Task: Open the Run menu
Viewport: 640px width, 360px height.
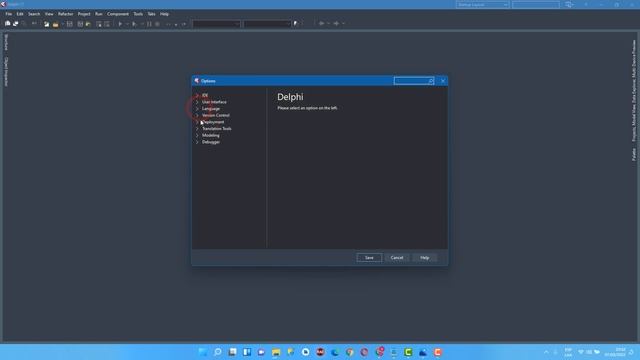Action: 99,14
